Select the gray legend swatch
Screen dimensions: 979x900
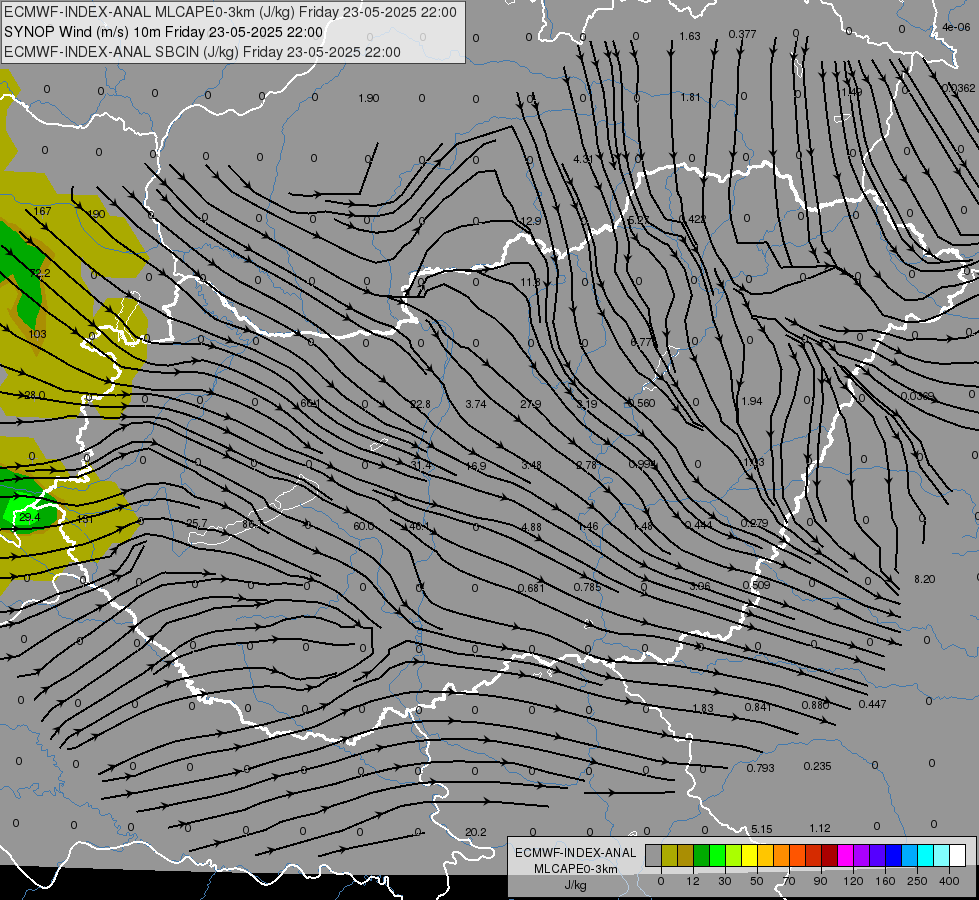[x=654, y=856]
